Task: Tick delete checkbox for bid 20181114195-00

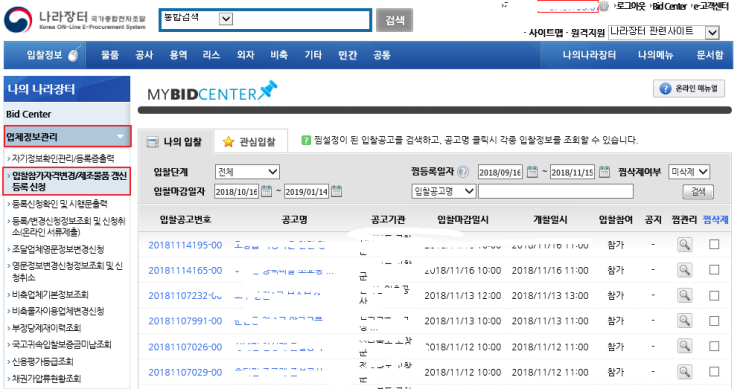Action: point(714,244)
